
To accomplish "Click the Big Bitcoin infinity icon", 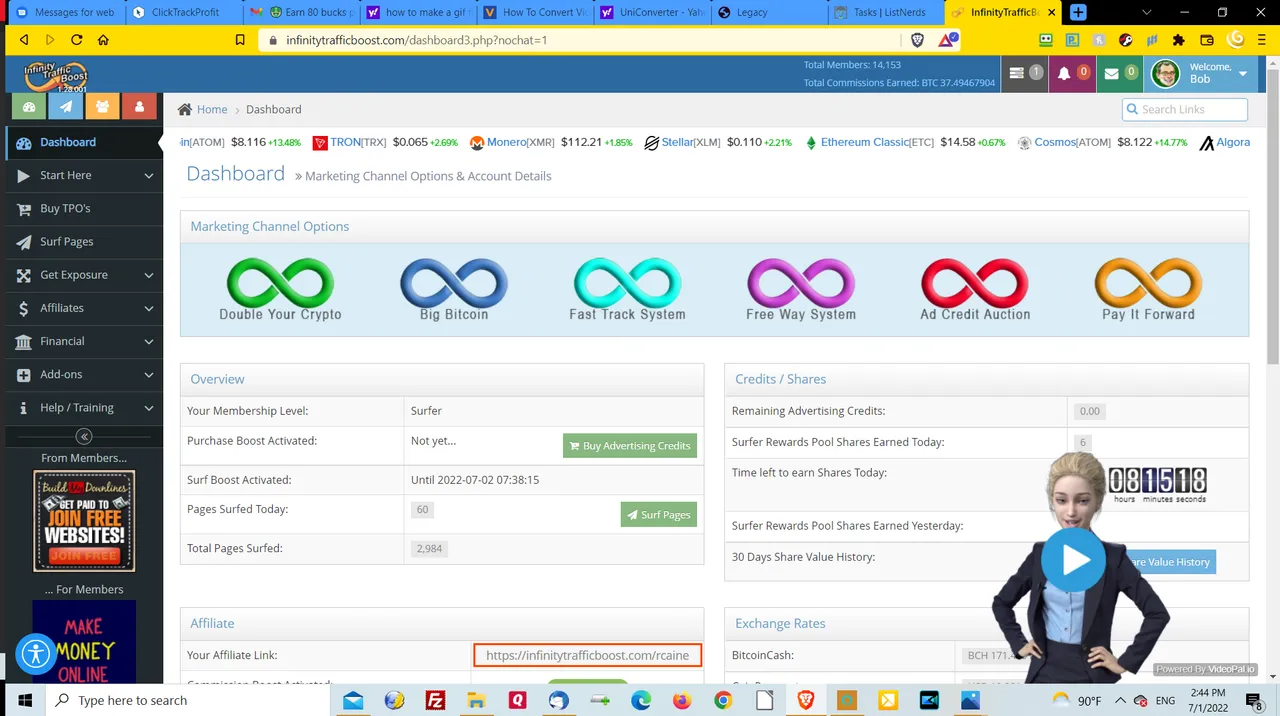I will (454, 283).
